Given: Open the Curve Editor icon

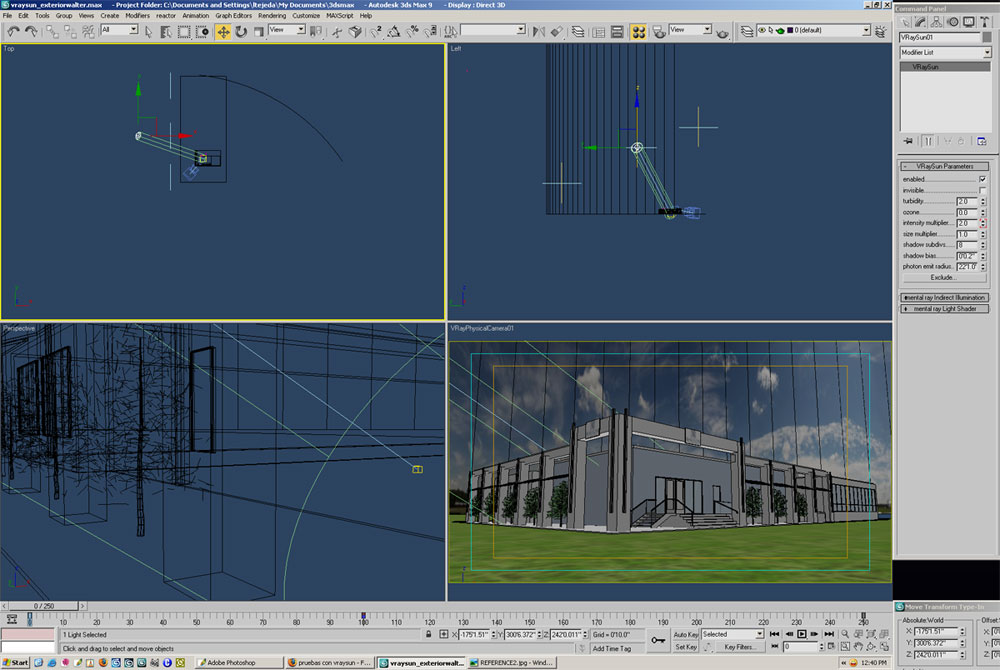Looking at the screenshot, I should [x=599, y=31].
